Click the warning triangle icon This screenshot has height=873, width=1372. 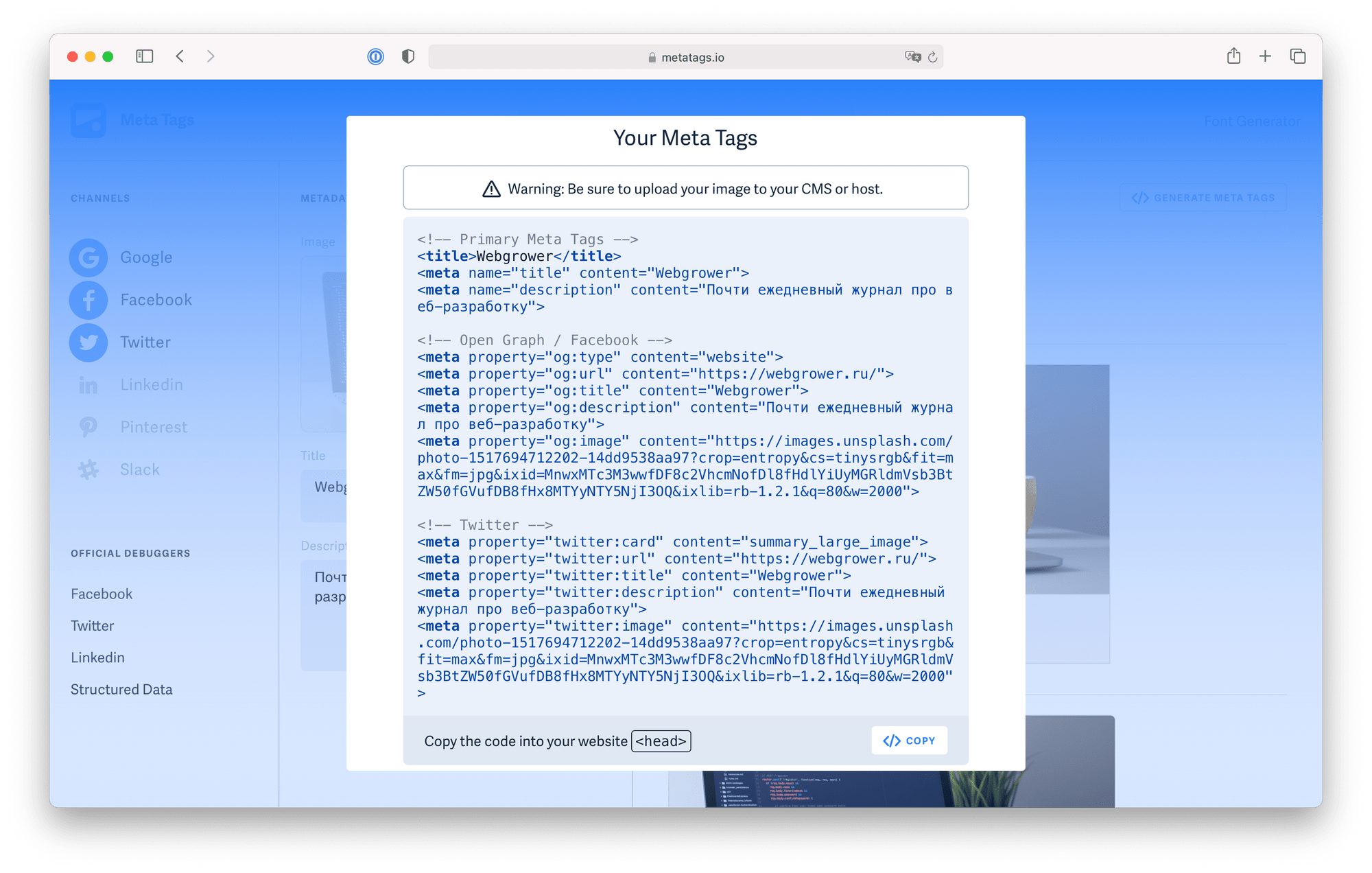tap(491, 189)
